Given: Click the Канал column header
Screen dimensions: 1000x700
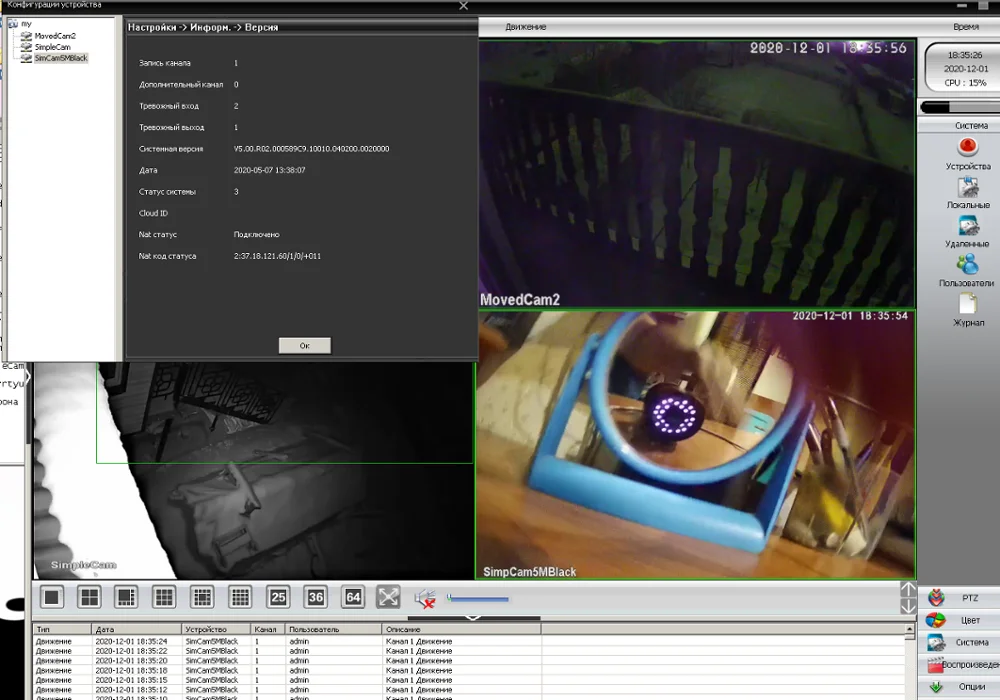Looking at the screenshot, I should [x=267, y=629].
